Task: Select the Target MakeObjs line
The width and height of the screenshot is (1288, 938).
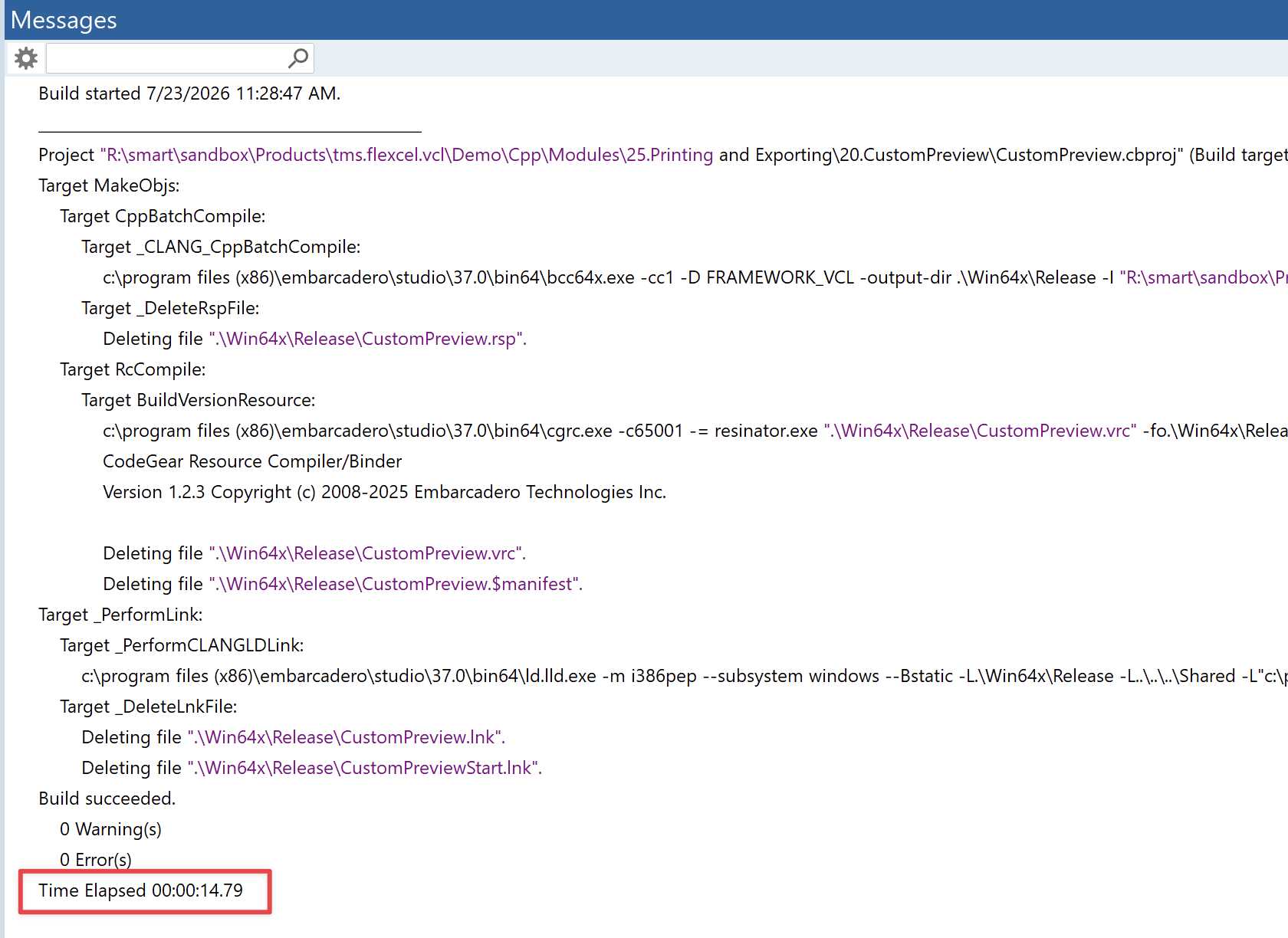Action: [x=109, y=185]
